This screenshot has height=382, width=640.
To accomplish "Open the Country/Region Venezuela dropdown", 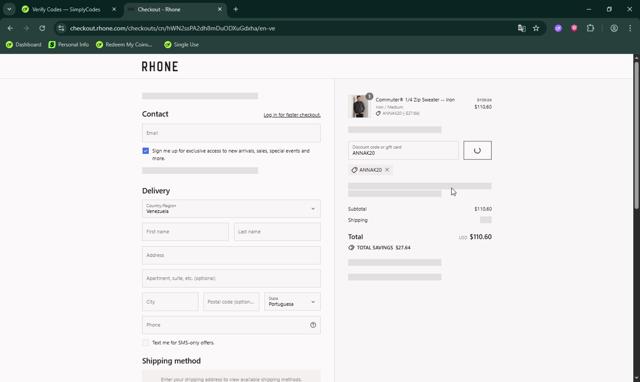I will pyautogui.click(x=231, y=209).
